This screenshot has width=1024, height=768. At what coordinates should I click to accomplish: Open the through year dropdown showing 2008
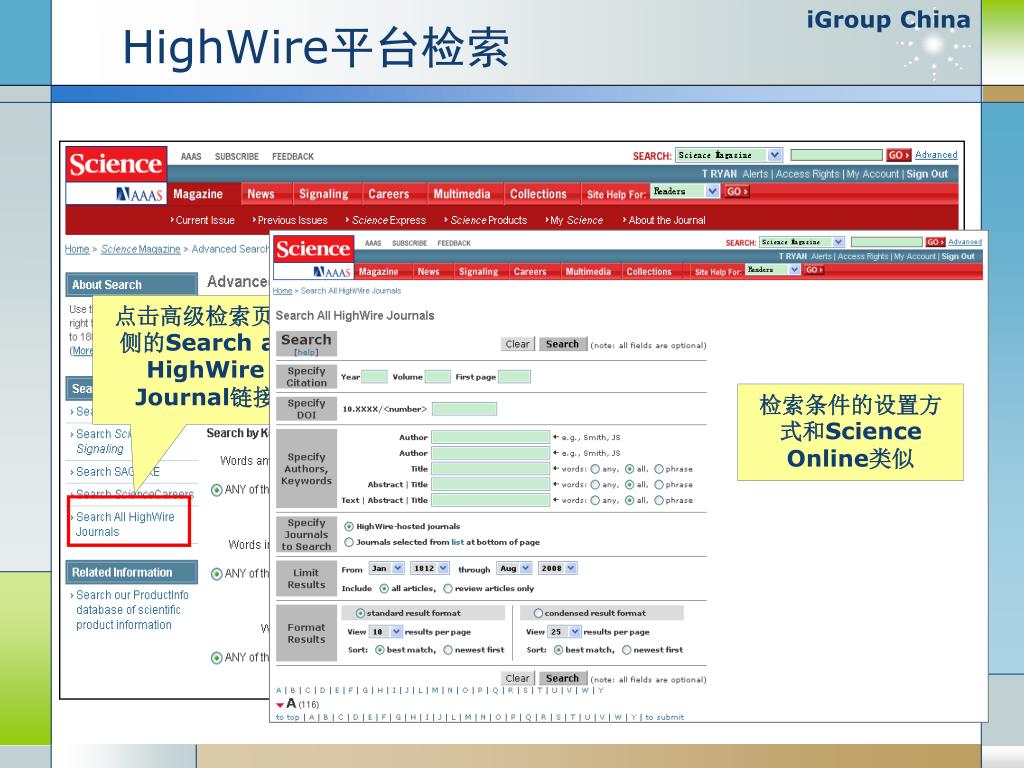557,568
